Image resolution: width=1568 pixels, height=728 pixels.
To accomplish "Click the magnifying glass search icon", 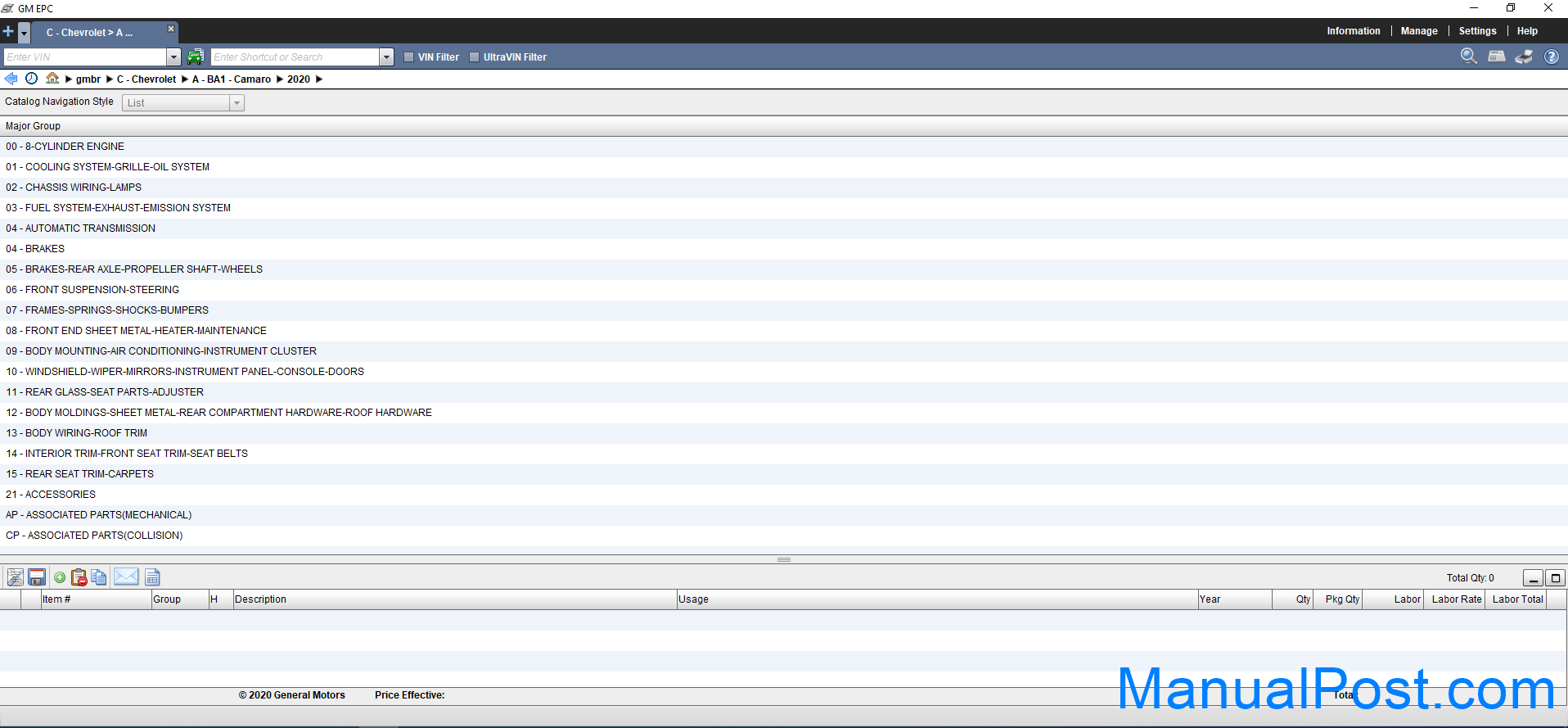I will click(1469, 56).
